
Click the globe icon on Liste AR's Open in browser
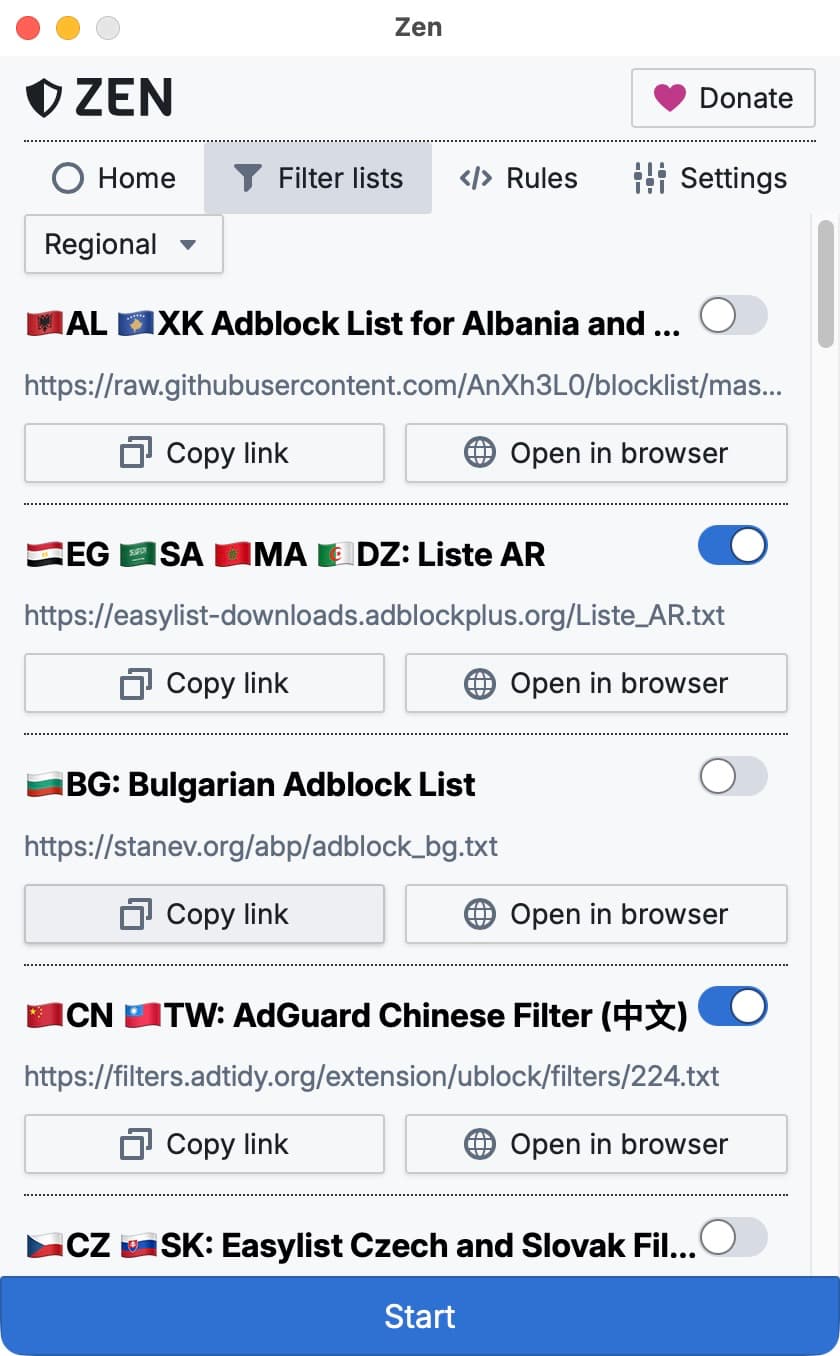(x=481, y=683)
